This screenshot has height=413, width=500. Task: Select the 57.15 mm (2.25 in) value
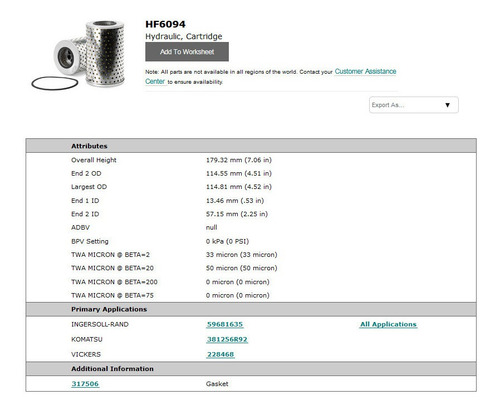237,214
